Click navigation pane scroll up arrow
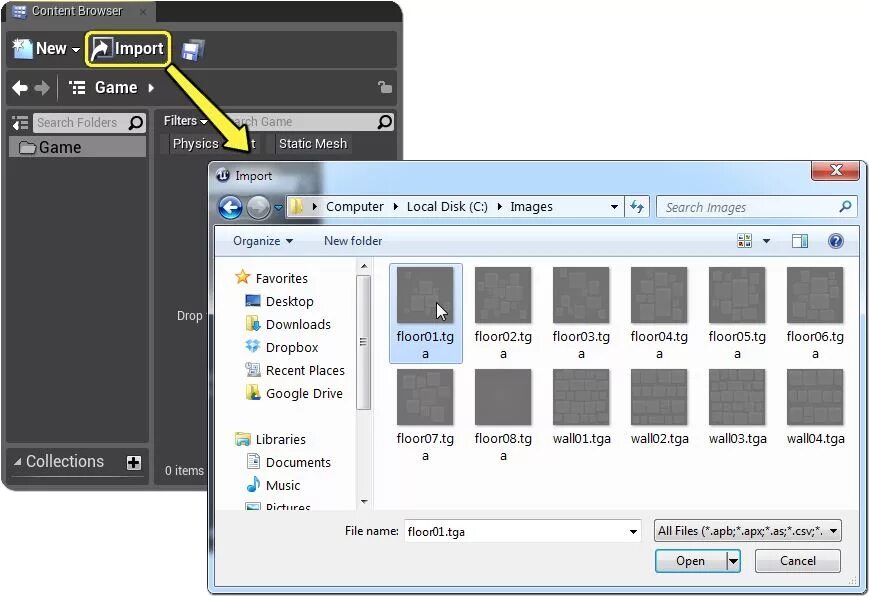 [x=364, y=267]
